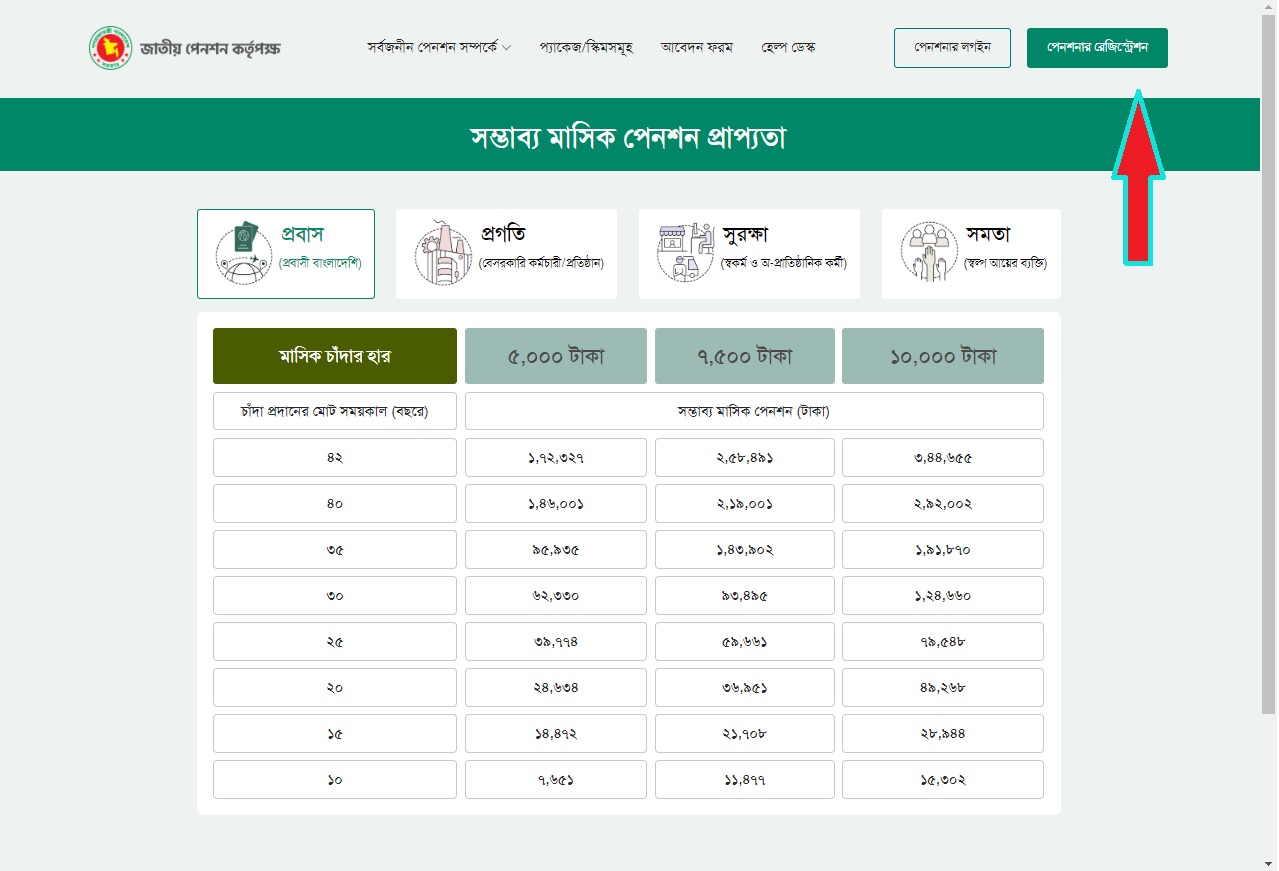
Task: Click সম্ভাব্য মাসিক পেনশন প্রাপ্যতা banner heading
Action: tap(628, 137)
